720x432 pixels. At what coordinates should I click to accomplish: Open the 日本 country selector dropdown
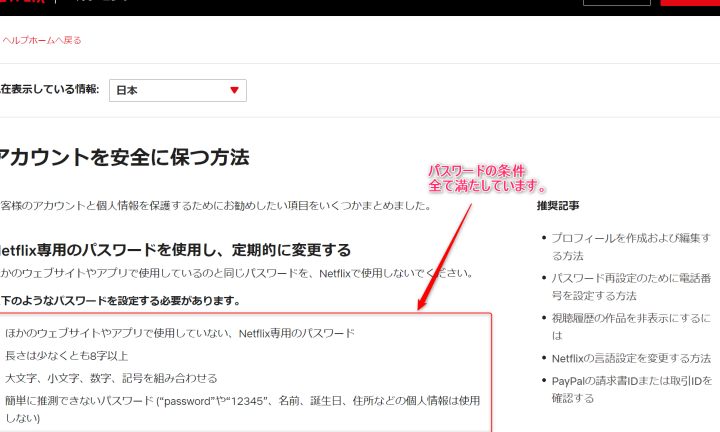(177, 90)
